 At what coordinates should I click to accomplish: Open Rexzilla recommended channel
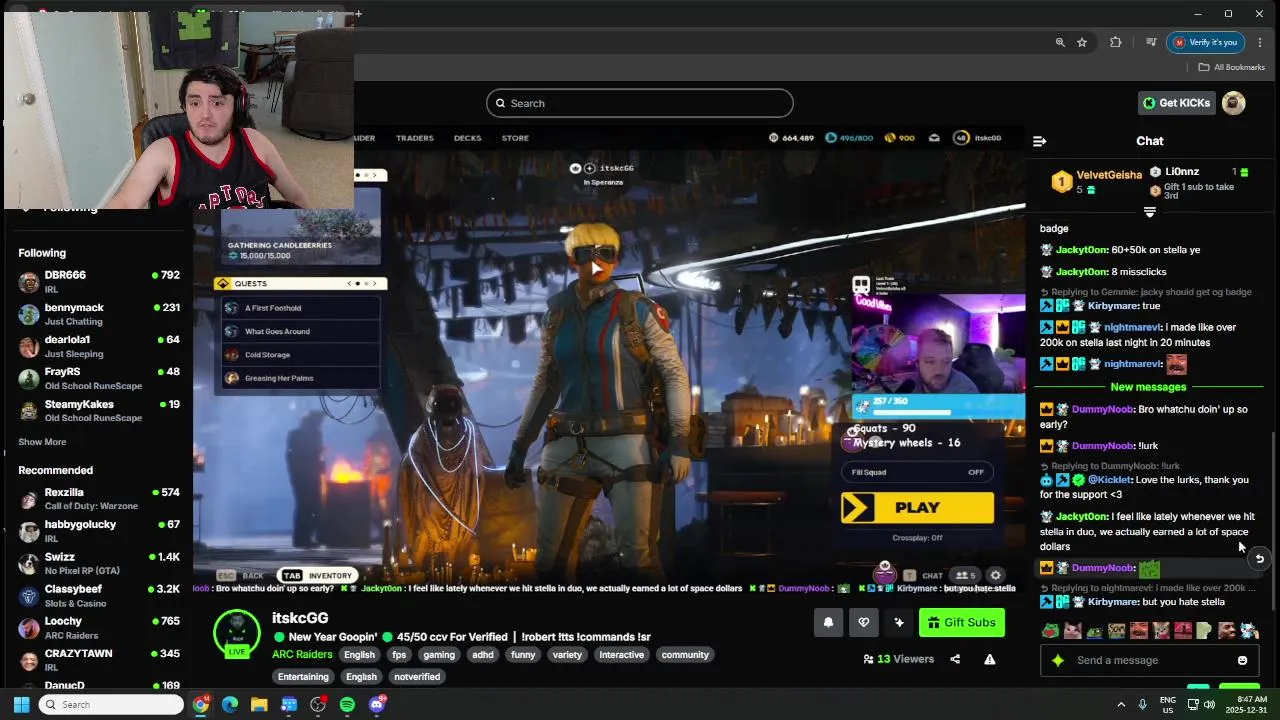(98, 498)
